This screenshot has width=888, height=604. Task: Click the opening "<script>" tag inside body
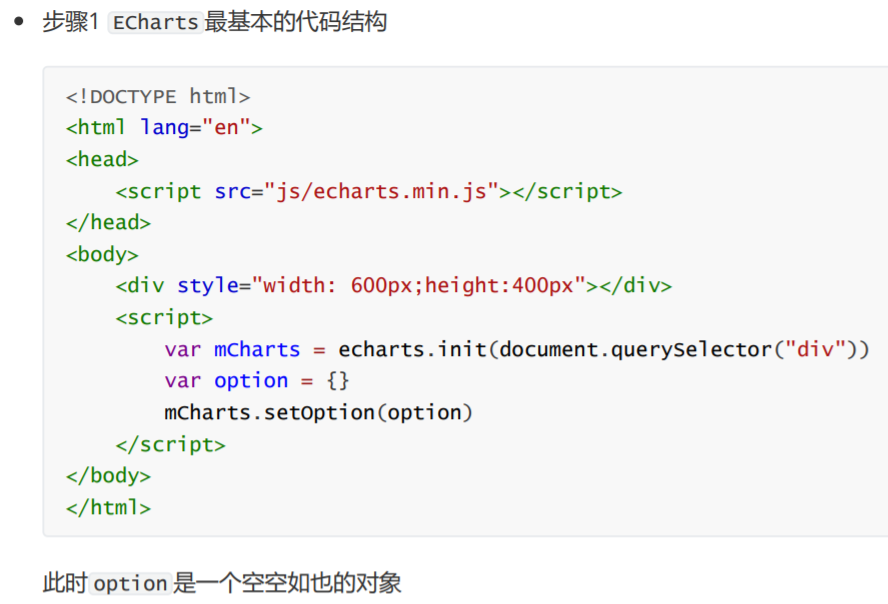click(164, 318)
